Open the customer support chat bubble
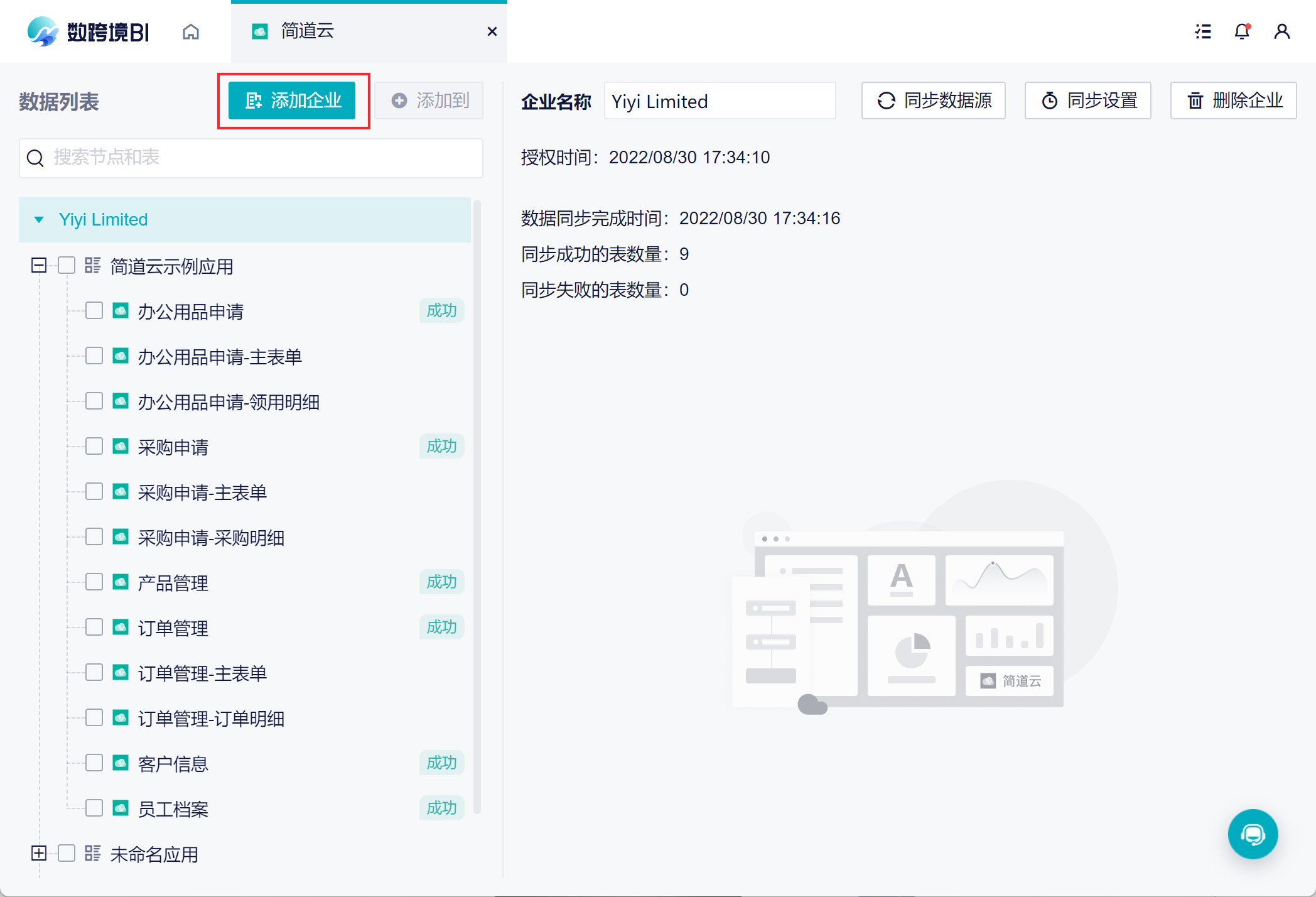The width and height of the screenshot is (1316, 897). pos(1253,834)
